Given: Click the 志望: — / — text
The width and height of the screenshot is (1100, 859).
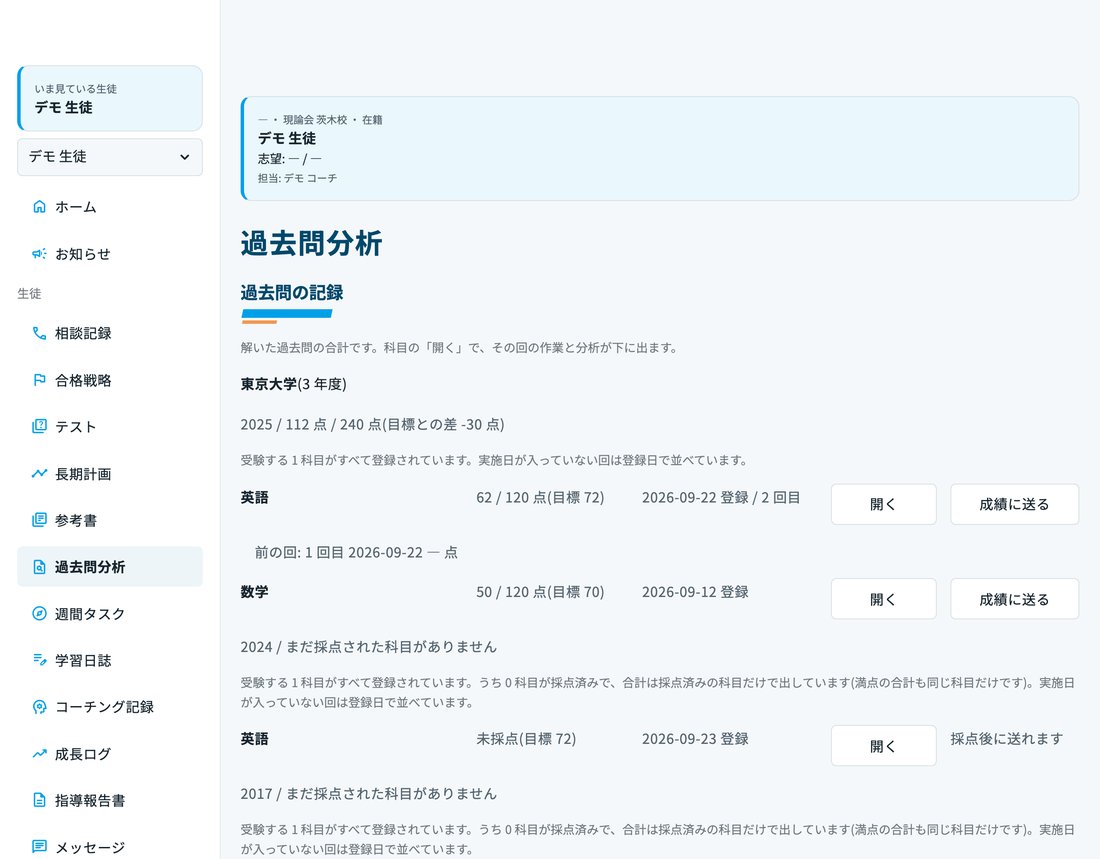Looking at the screenshot, I should (290, 159).
